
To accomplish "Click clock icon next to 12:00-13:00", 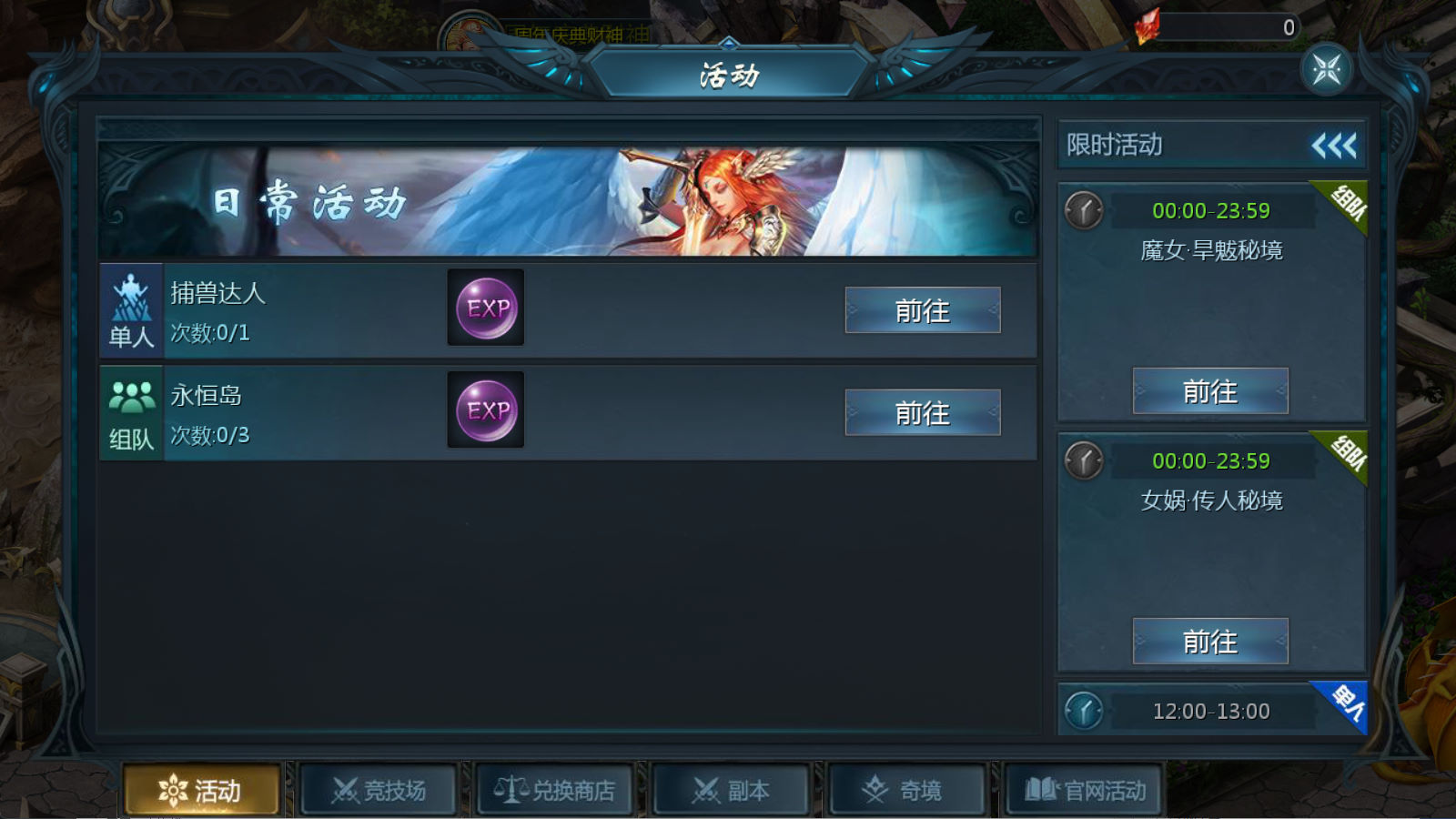I will 1084,711.
